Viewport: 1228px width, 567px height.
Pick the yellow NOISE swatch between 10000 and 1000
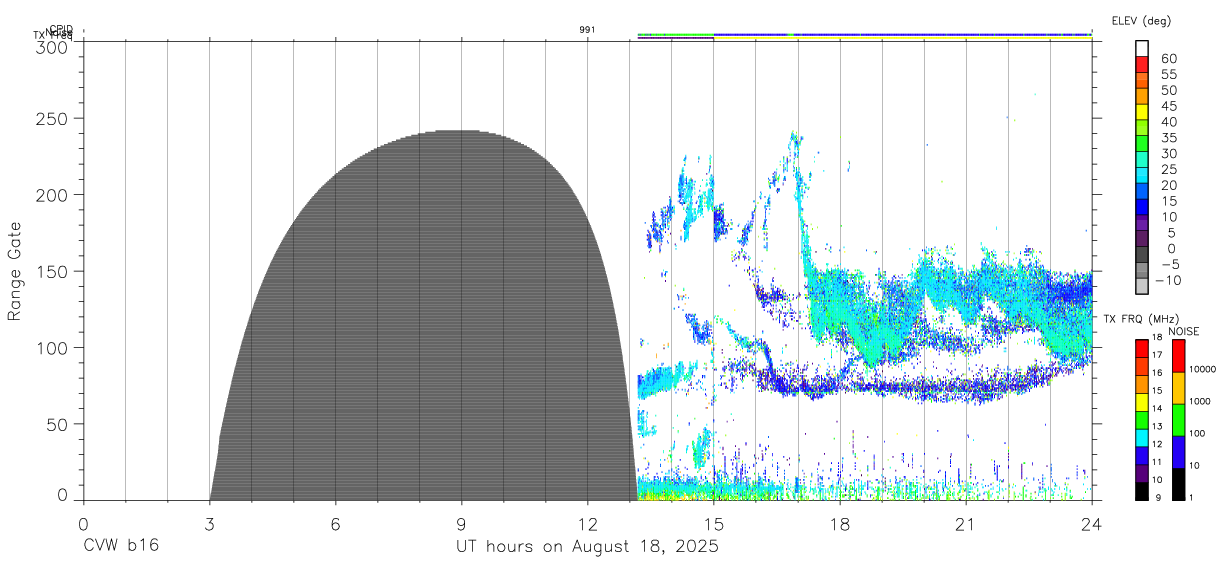[1178, 386]
